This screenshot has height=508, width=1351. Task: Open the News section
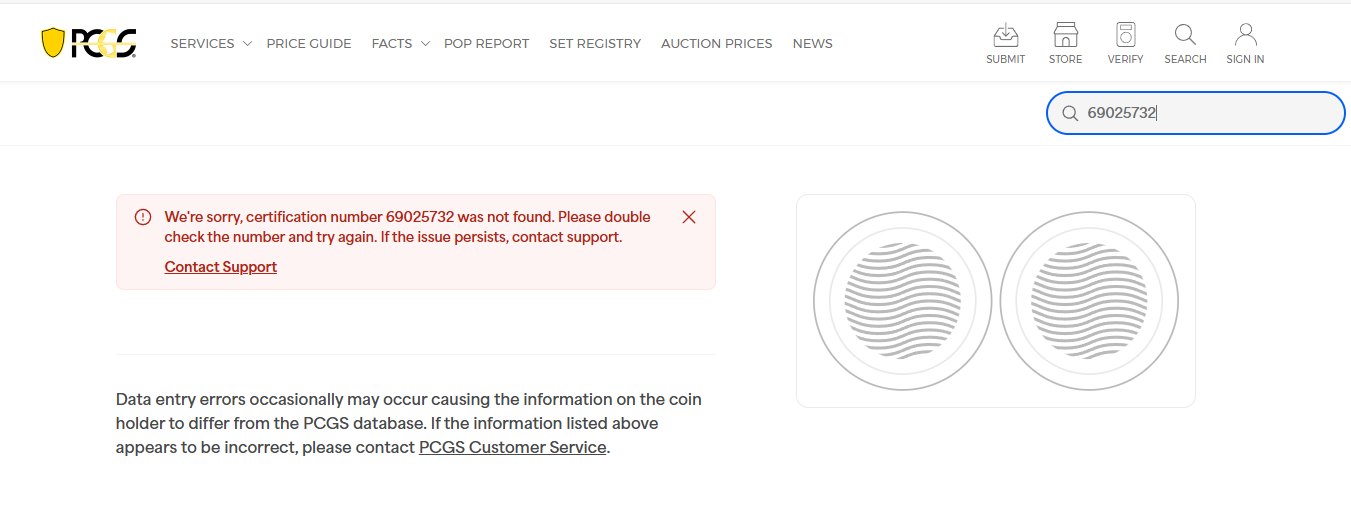coord(812,44)
